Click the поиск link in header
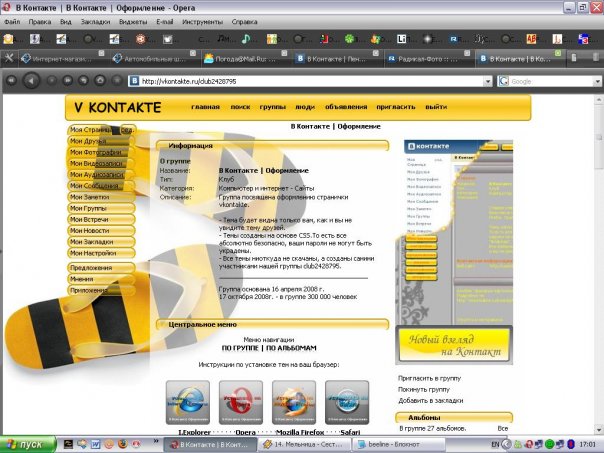The width and height of the screenshot is (604, 453). point(240,107)
